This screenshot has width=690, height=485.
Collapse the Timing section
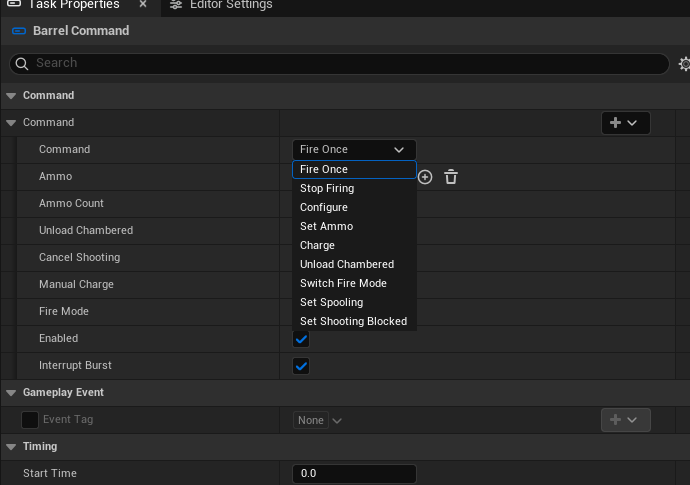pos(11,447)
